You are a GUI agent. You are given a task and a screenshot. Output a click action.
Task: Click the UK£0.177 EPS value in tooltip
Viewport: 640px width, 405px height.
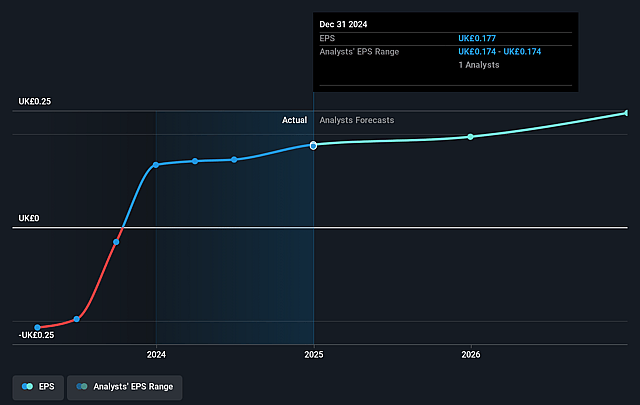pyautogui.click(x=477, y=38)
